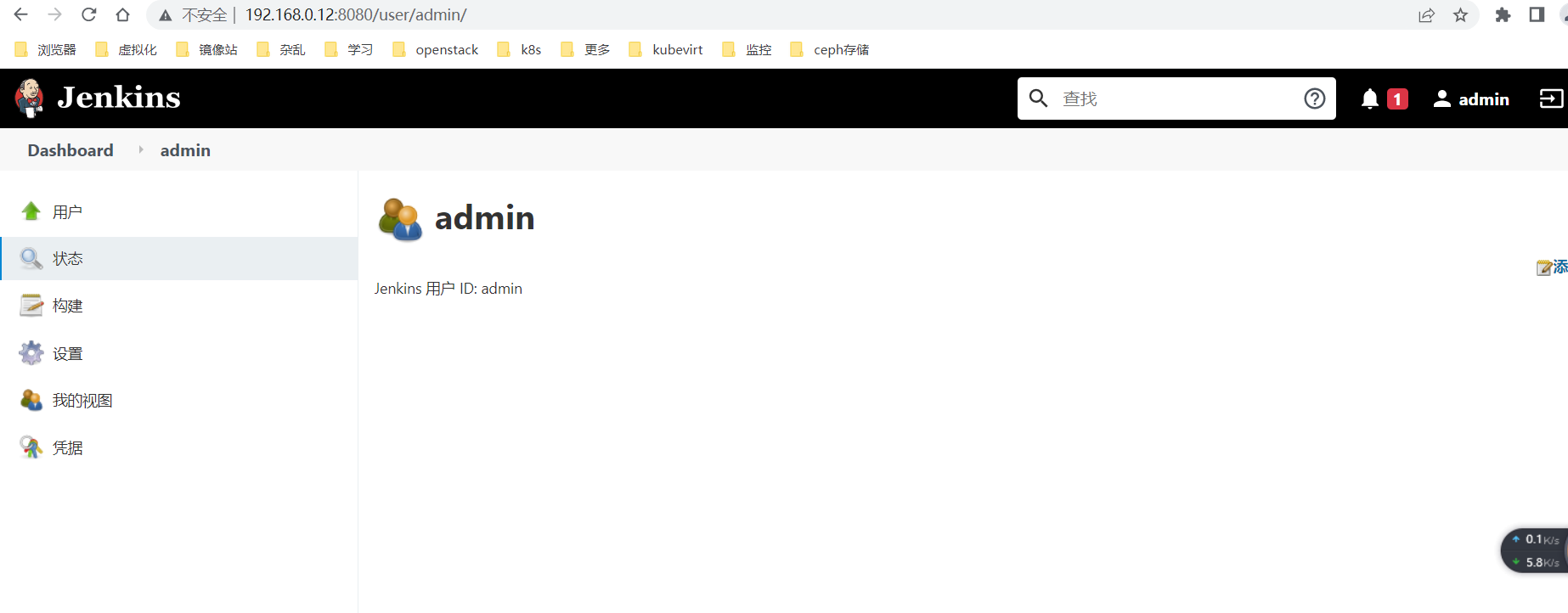Viewport: 1568px width, 613px height.
Task: Click the large admin page heading
Action: click(x=485, y=218)
